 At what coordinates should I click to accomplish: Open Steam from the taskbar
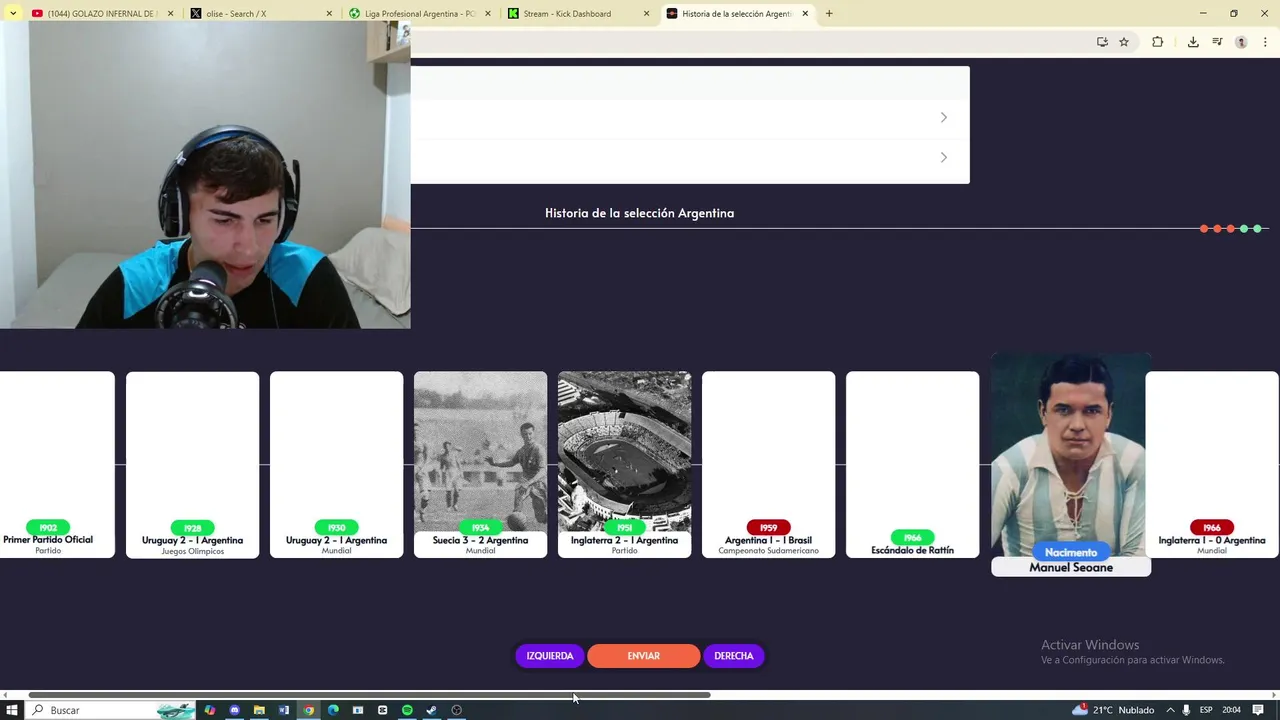(432, 710)
